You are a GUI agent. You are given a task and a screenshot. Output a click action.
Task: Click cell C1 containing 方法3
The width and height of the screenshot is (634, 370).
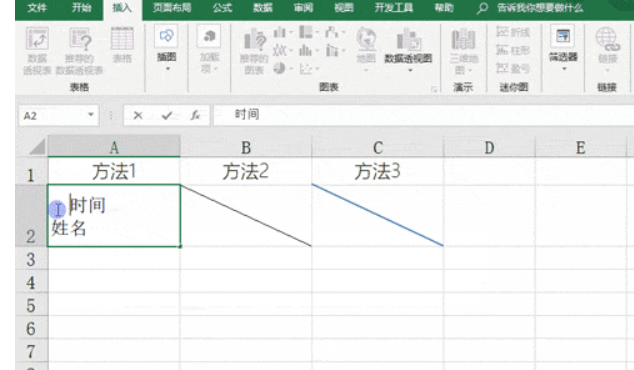tap(378, 171)
